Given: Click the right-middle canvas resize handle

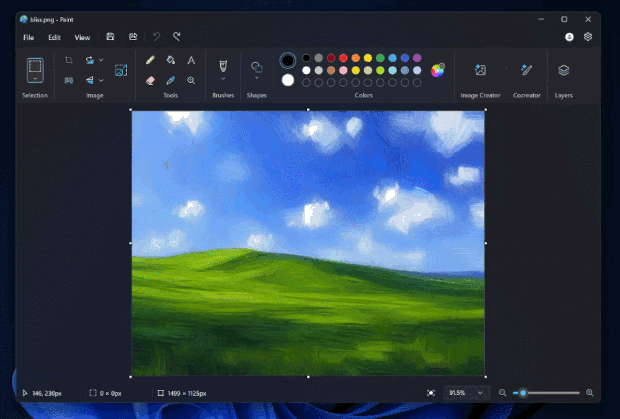Looking at the screenshot, I should (x=486, y=243).
